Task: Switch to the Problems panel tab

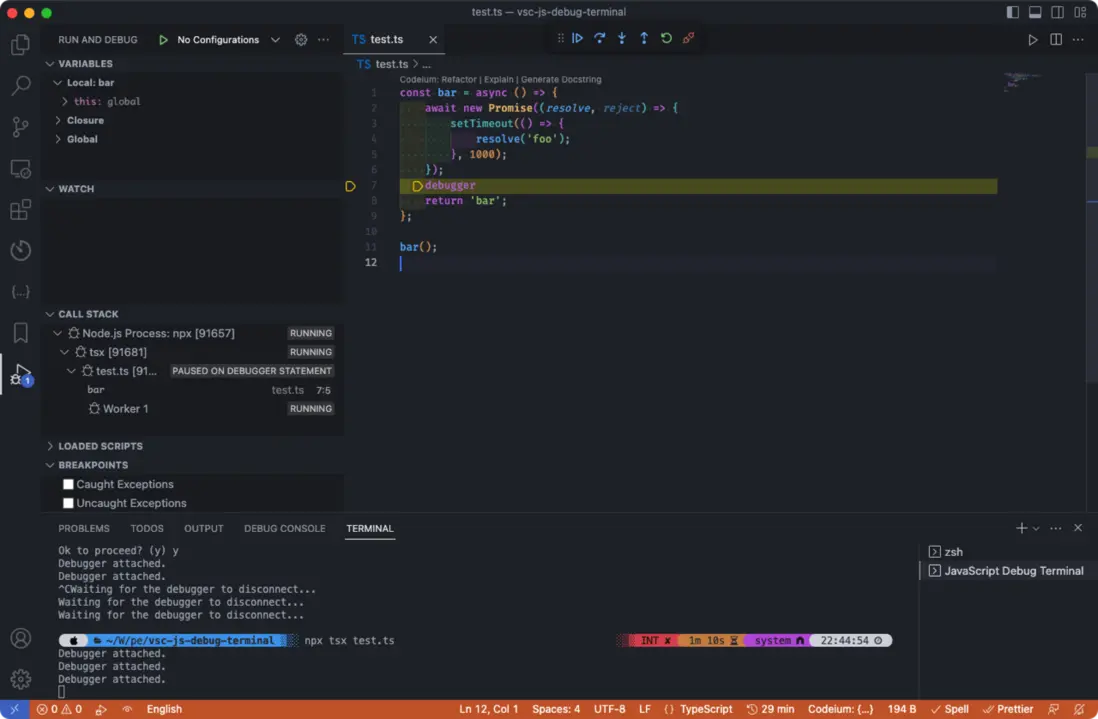Action: 84,528
